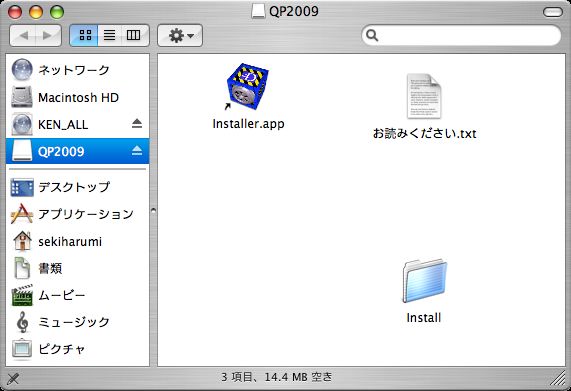
Task: Open the Installer.app icon
Action: 247,87
